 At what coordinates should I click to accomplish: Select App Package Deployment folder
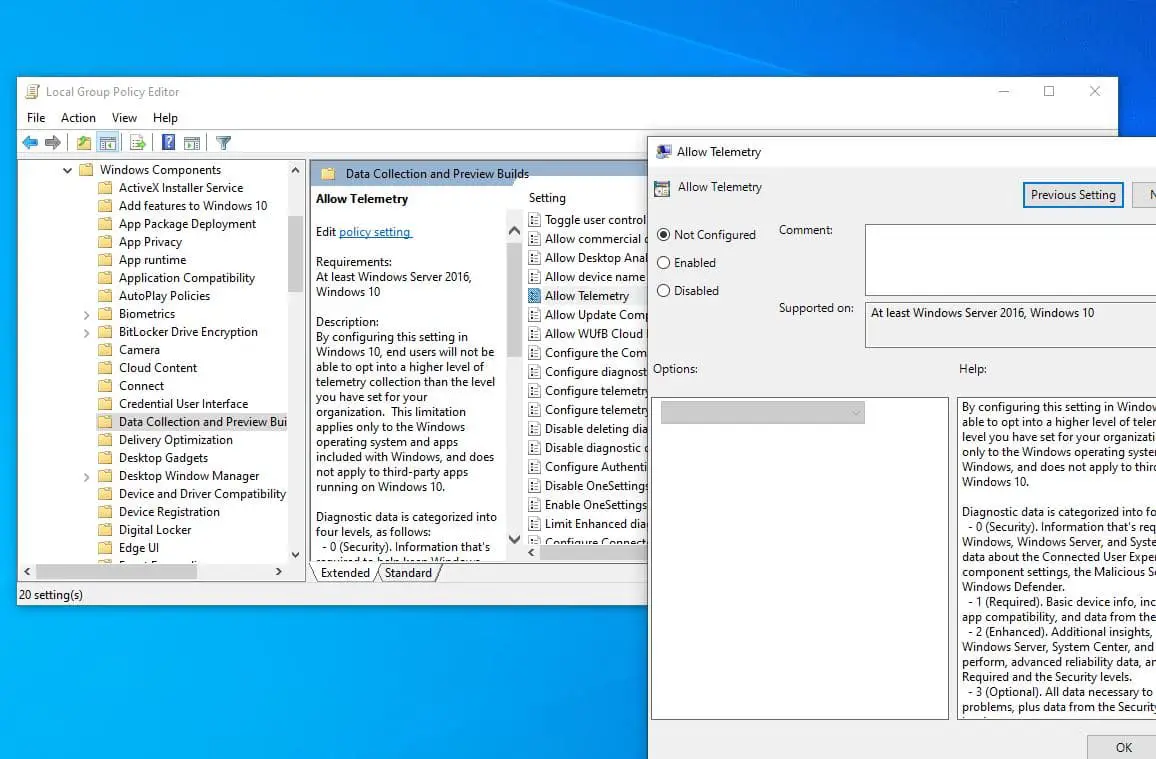(187, 224)
